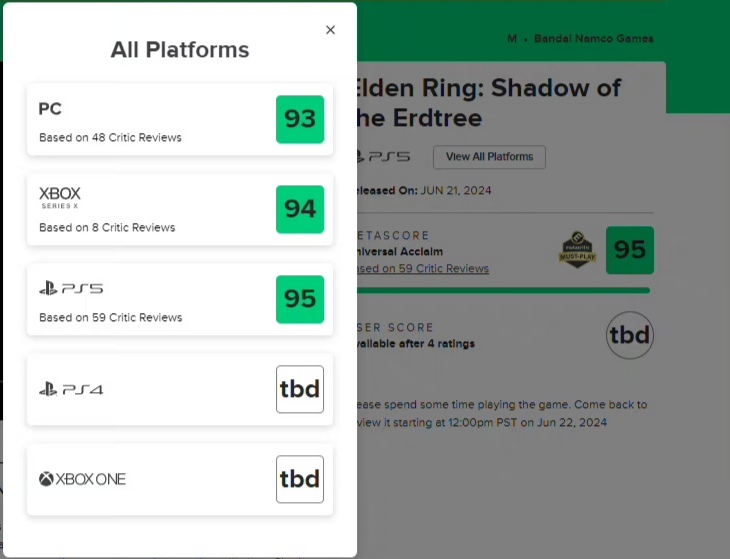The width and height of the screenshot is (730, 559).
Task: Close the All Platforms popup
Action: [330, 30]
